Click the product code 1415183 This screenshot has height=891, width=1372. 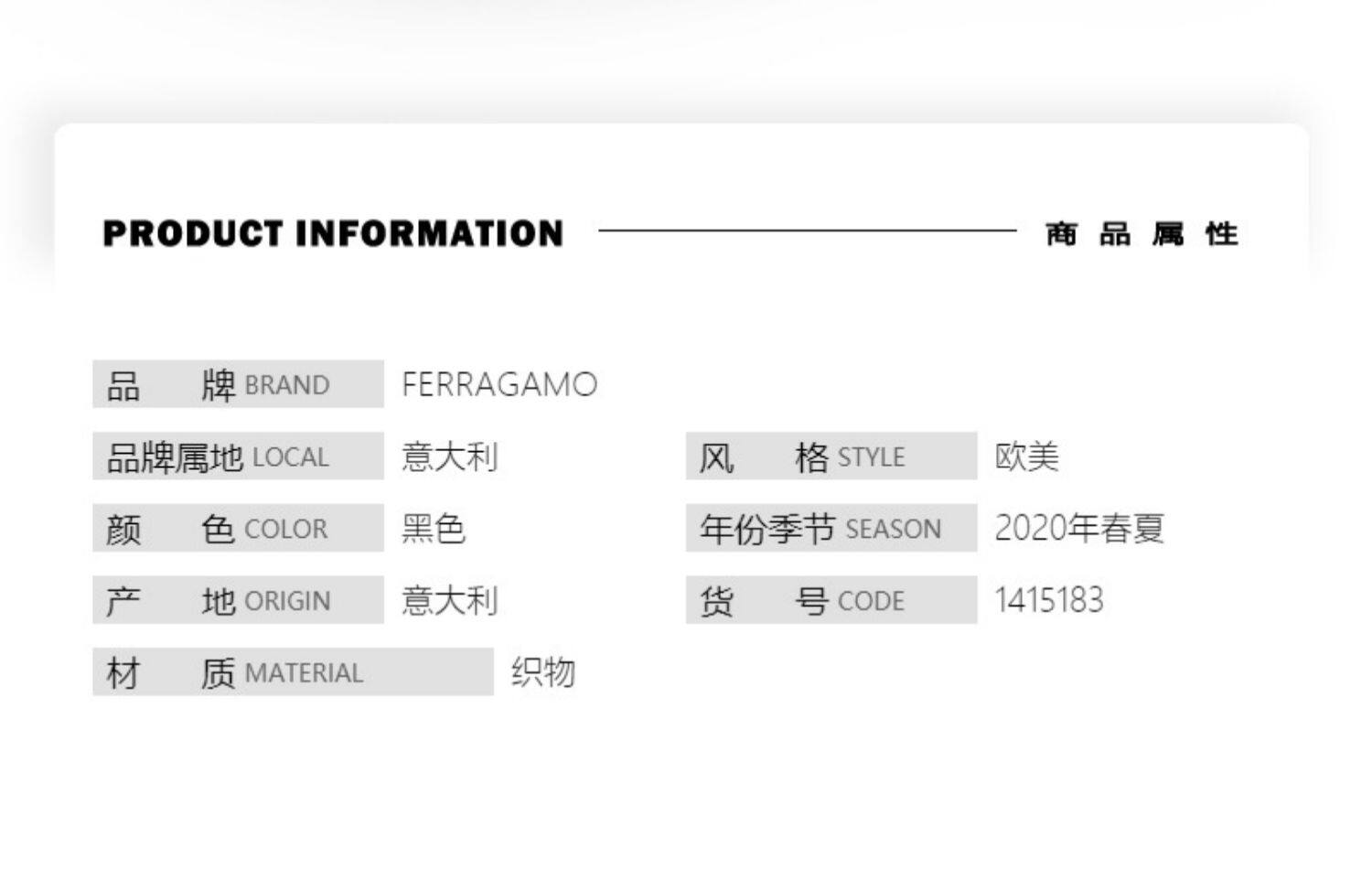1049,600
